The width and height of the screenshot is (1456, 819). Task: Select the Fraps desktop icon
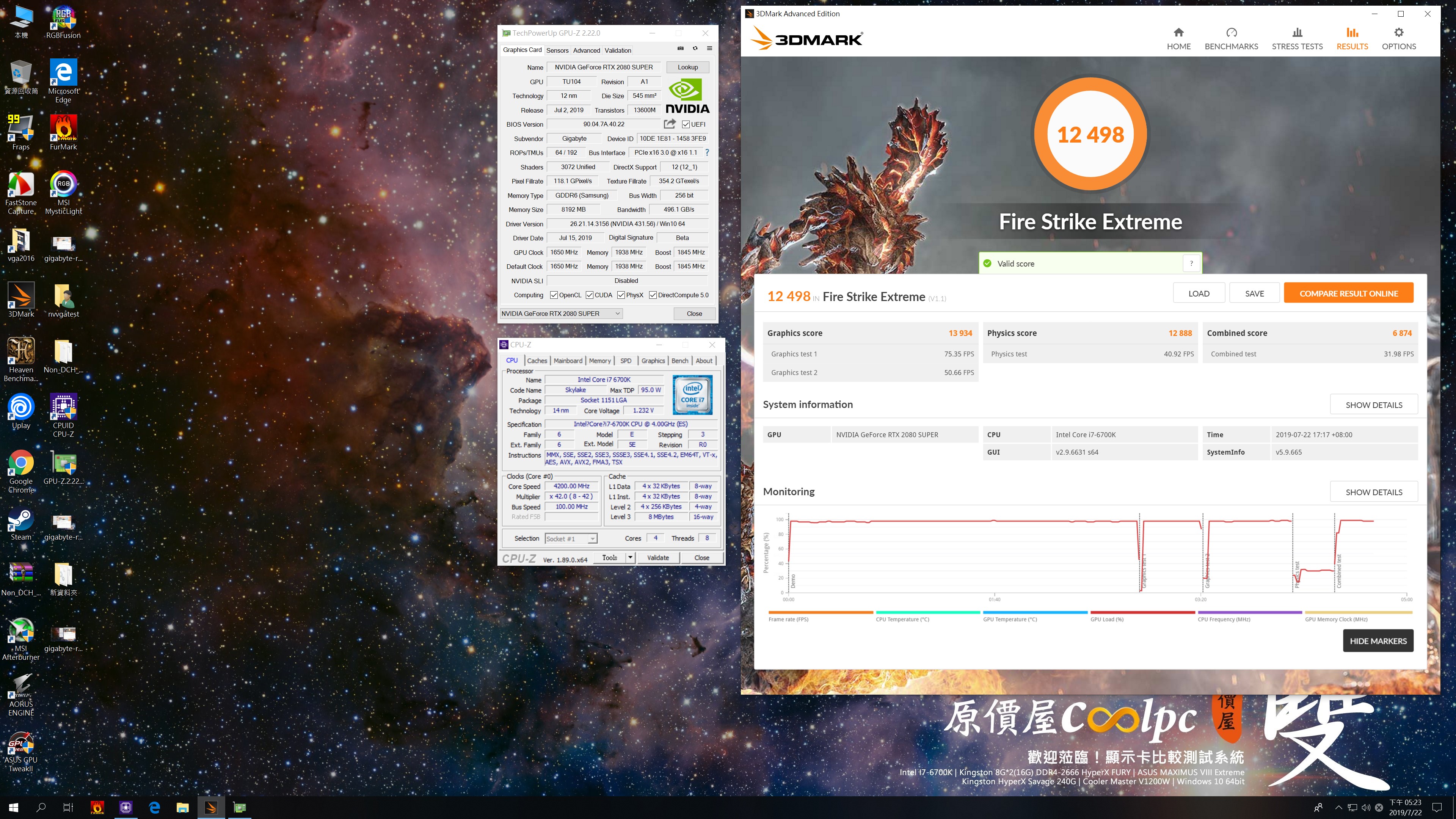click(21, 132)
